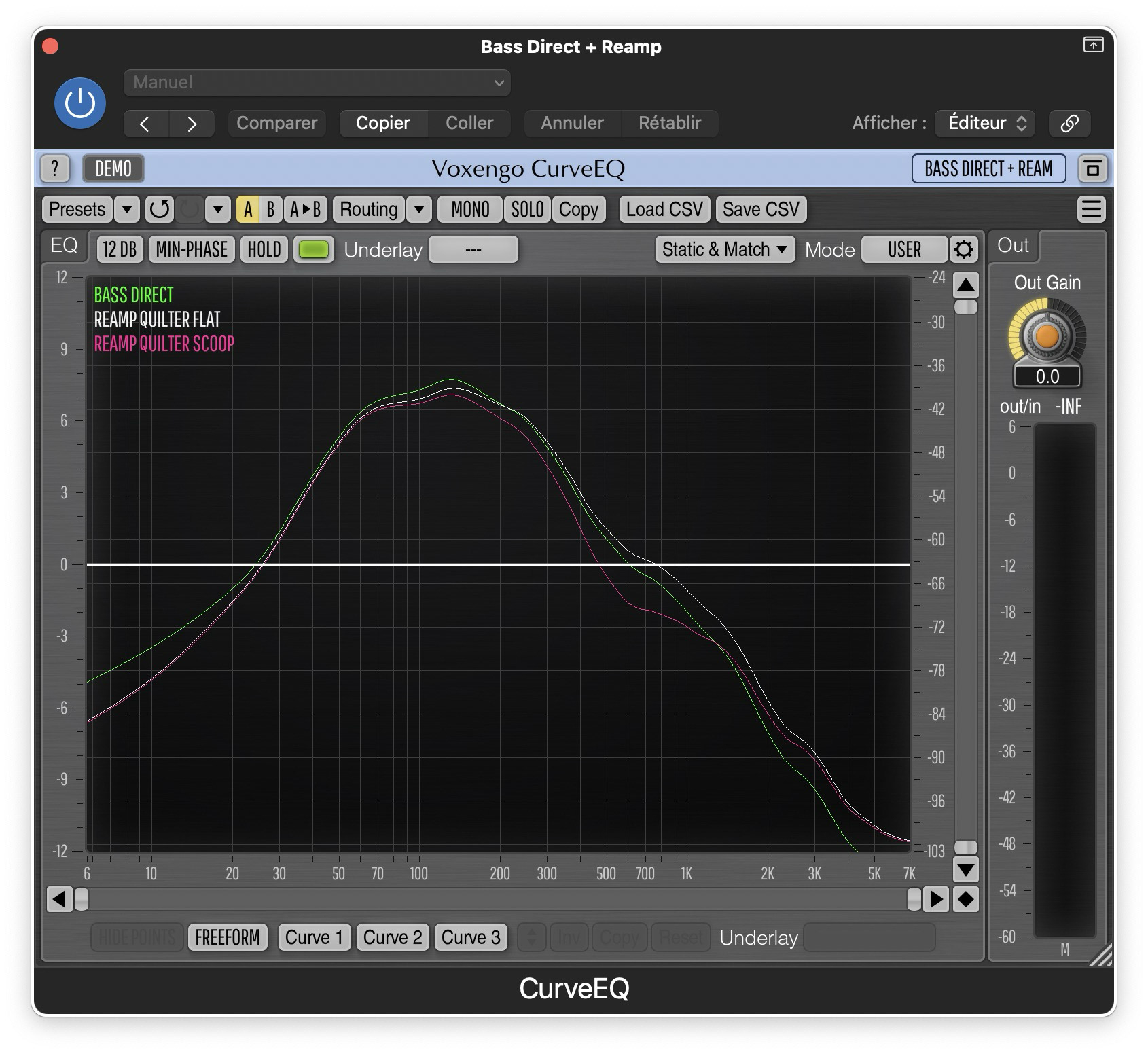
Task: Click the horizontal scroll right arrow
Action: pyautogui.click(x=936, y=899)
